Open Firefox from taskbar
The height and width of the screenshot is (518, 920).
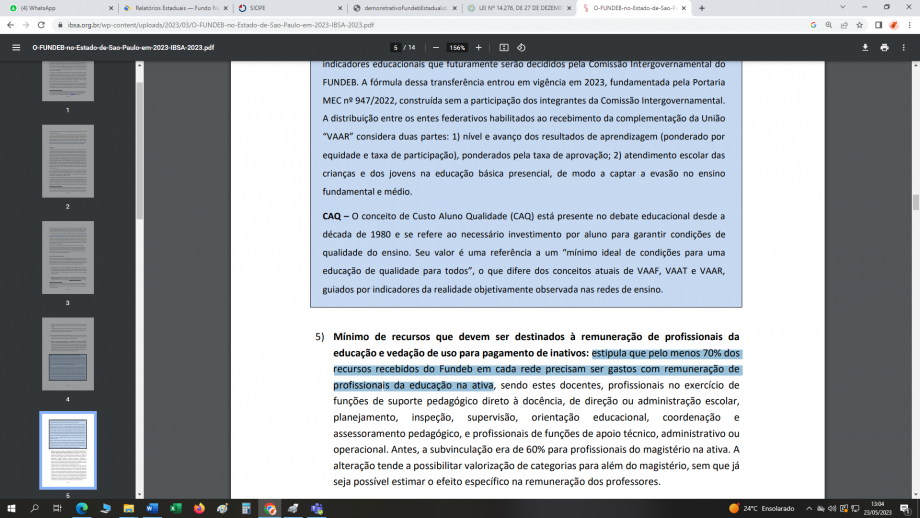(199, 508)
